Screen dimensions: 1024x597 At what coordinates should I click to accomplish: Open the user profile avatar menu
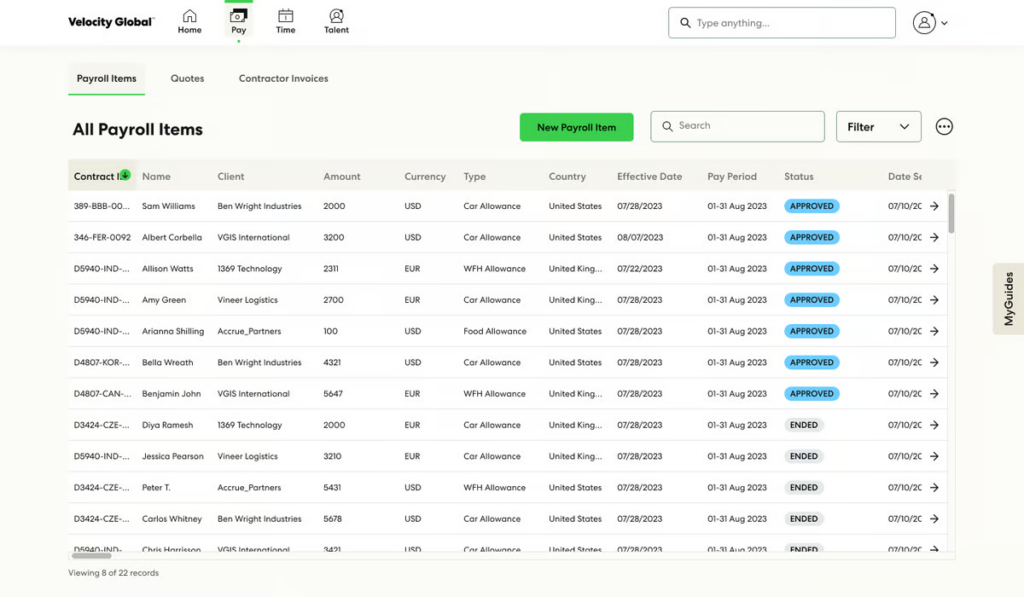930,23
